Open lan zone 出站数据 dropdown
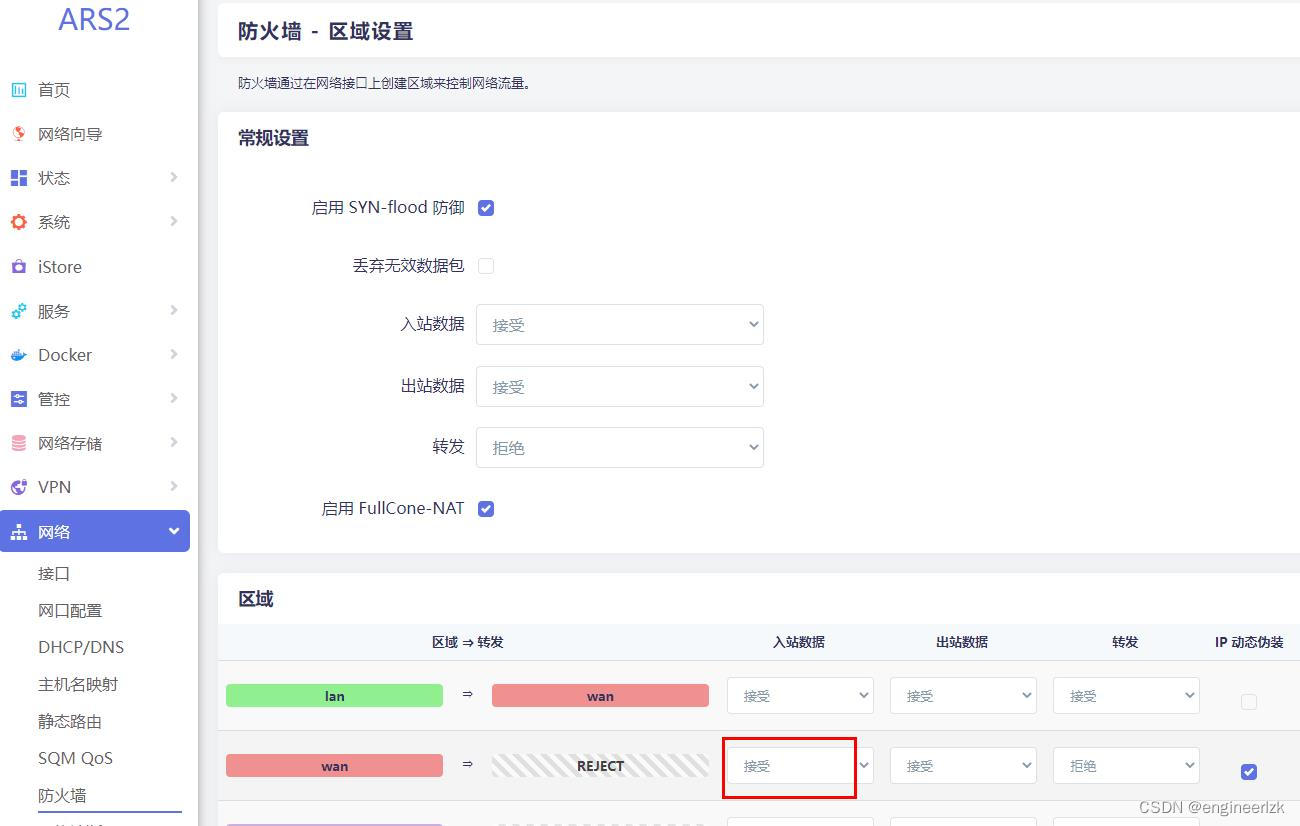This screenshot has height=826, width=1300. point(963,696)
